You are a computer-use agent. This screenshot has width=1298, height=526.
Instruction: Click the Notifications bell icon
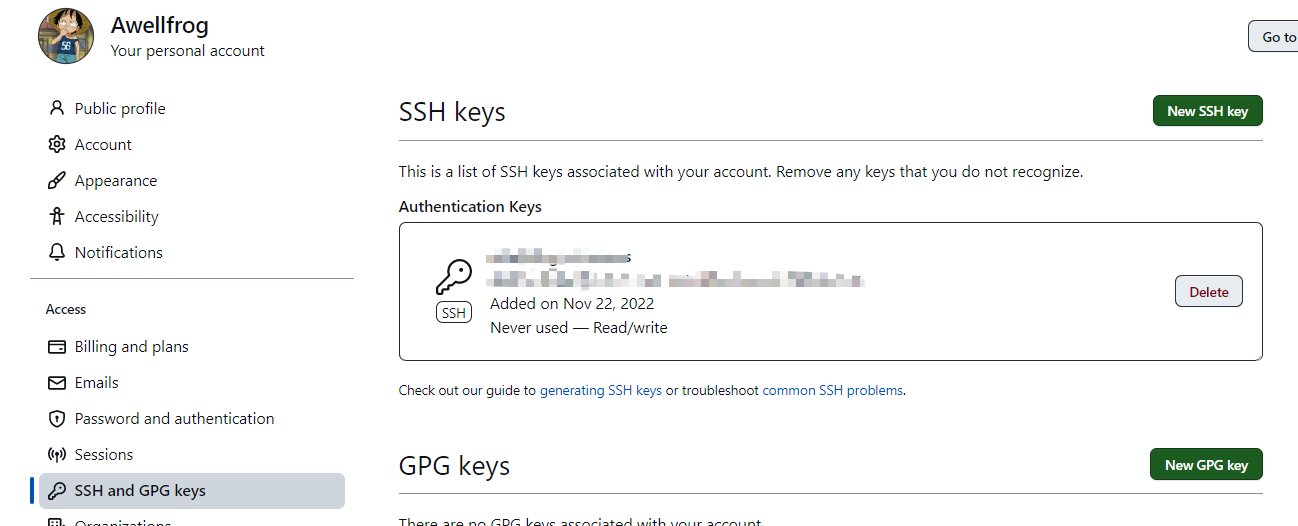(57, 252)
